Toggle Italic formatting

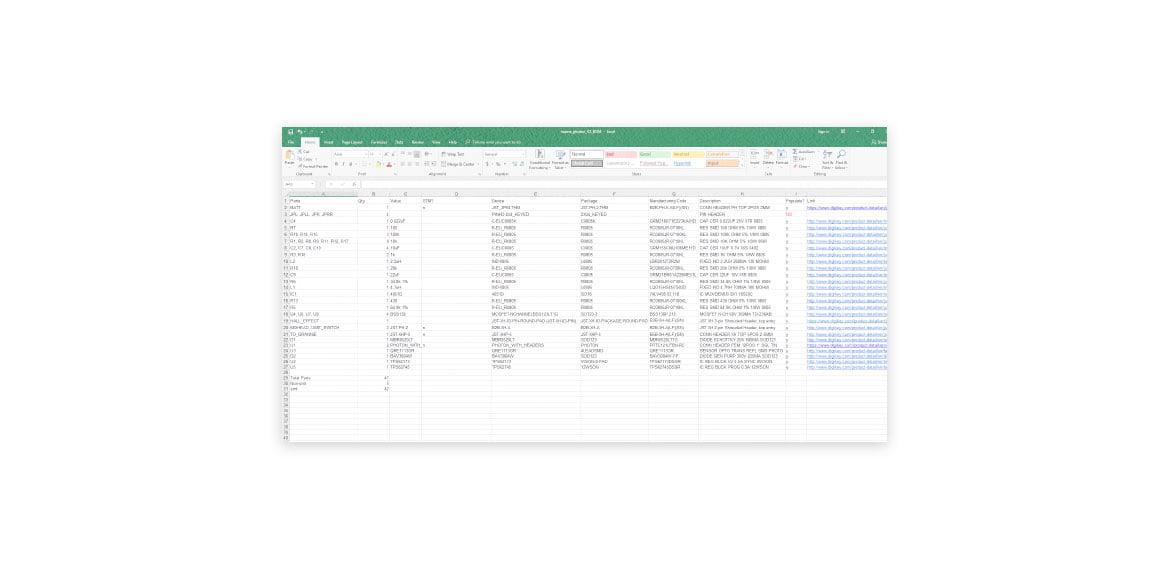tap(343, 164)
